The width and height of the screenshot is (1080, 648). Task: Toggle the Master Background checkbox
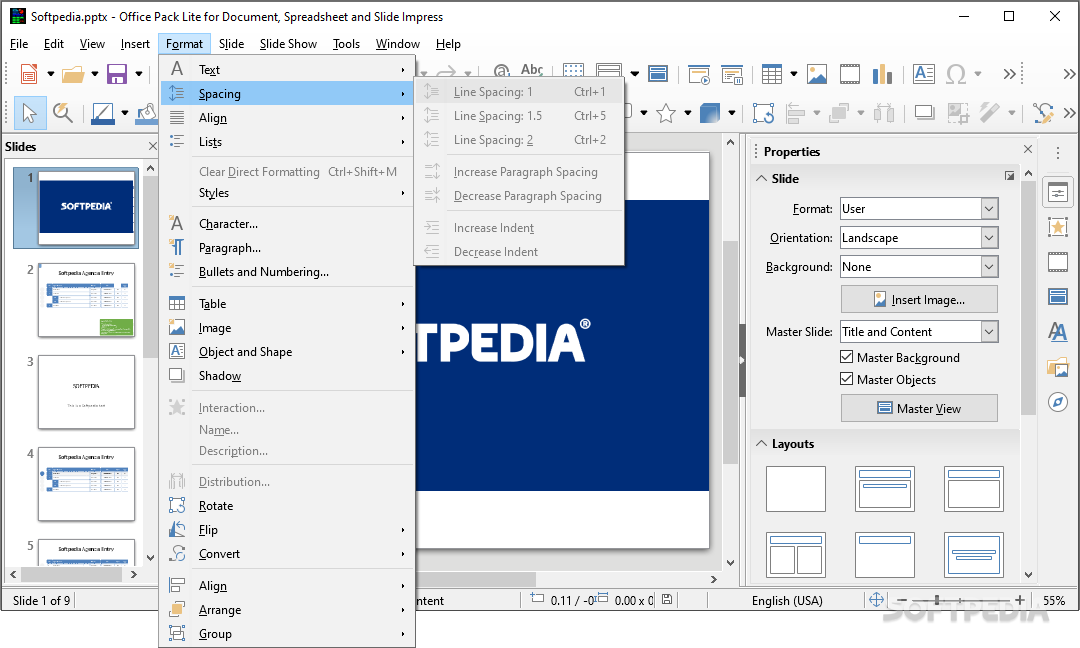tap(847, 357)
